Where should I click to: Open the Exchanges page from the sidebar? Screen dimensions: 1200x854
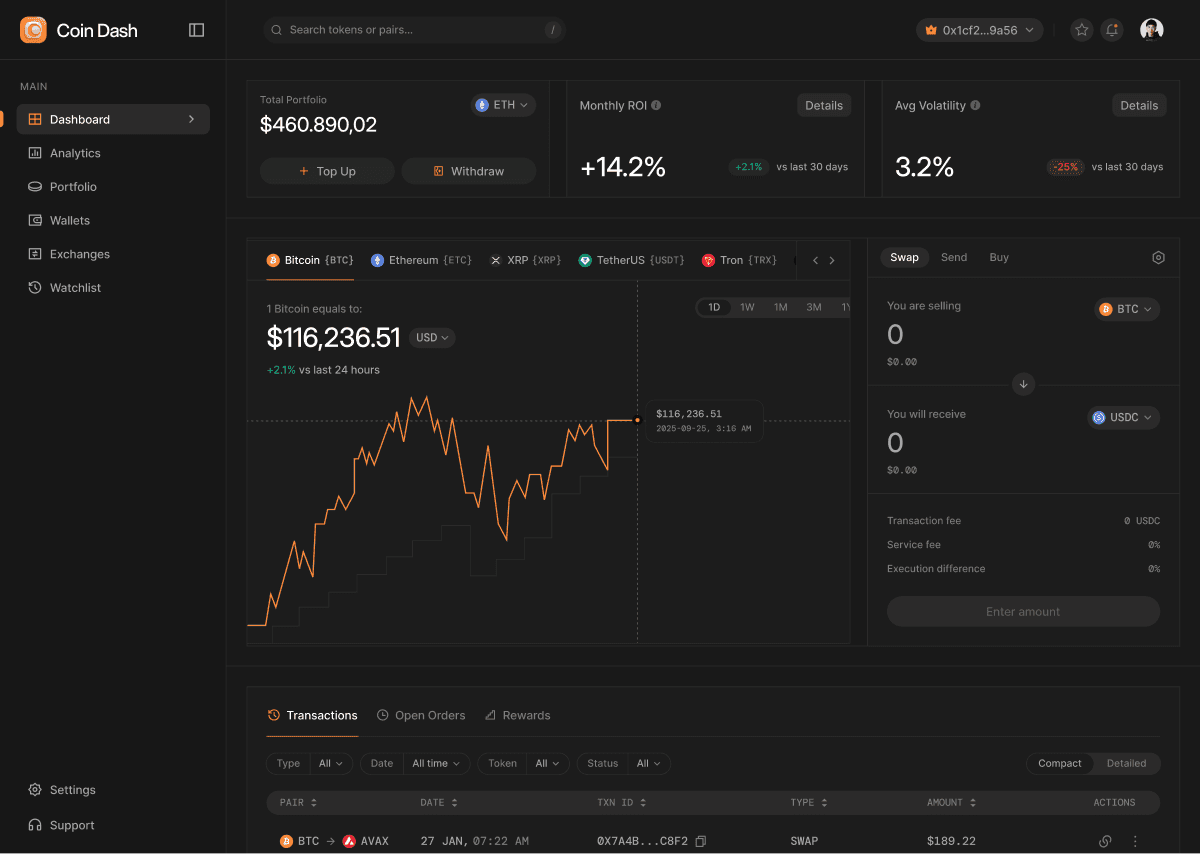point(80,253)
